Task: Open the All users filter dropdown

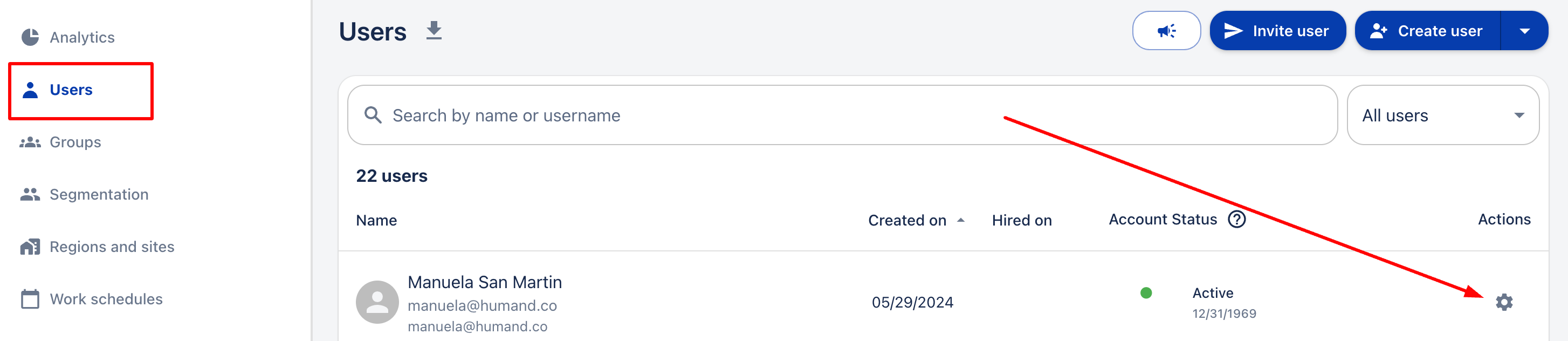Action: (1442, 115)
